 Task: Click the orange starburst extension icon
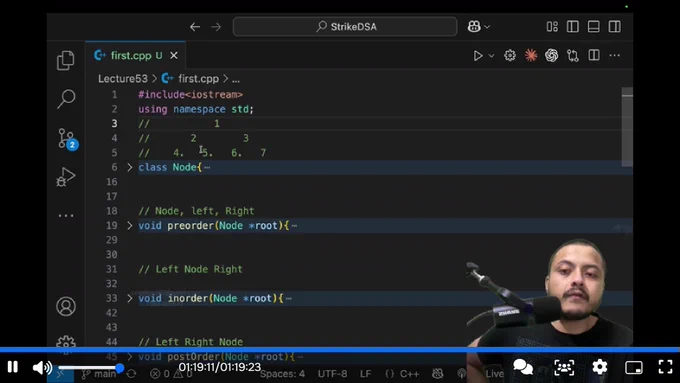tap(531, 56)
